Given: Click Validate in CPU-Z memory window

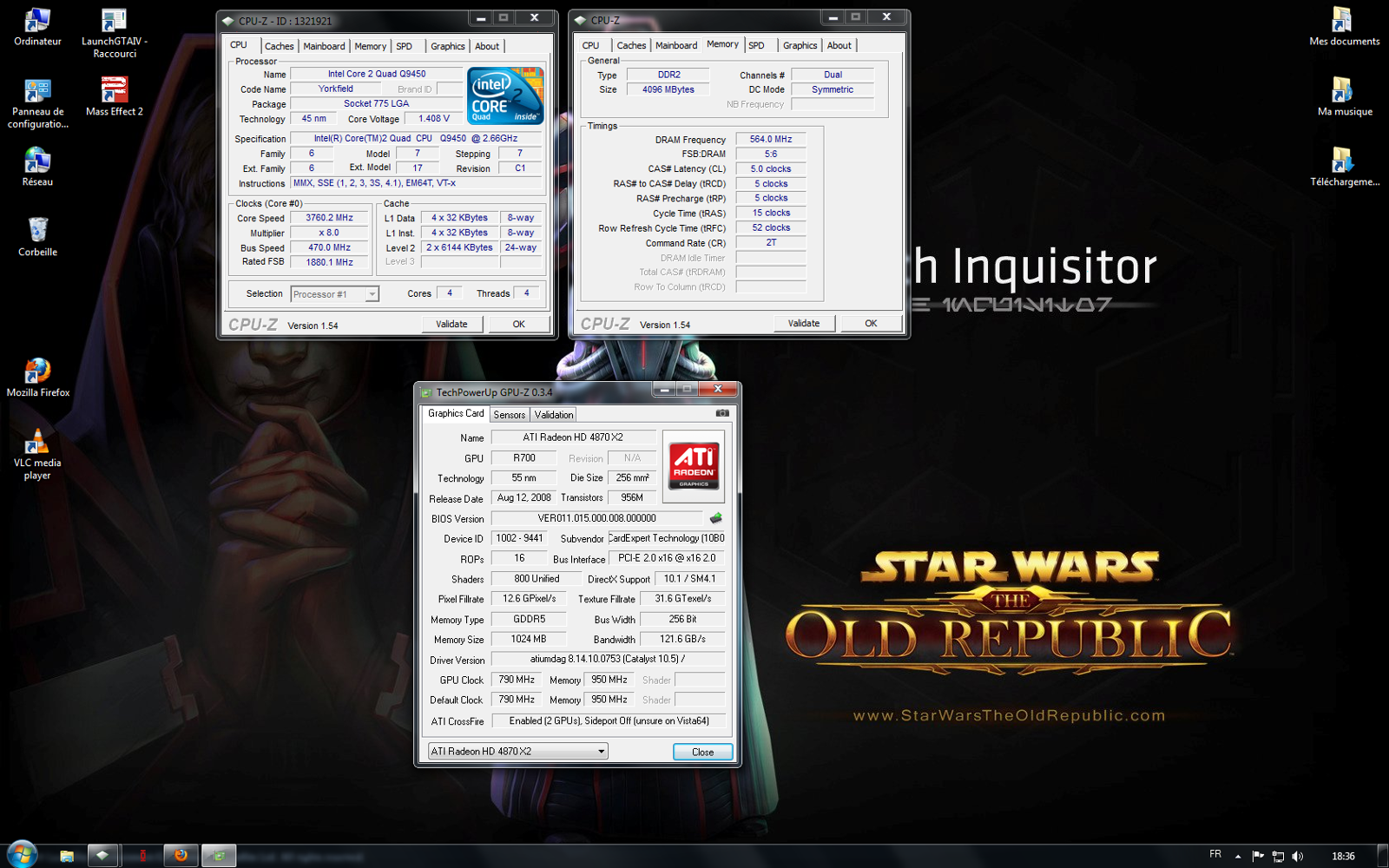Looking at the screenshot, I should (x=804, y=323).
